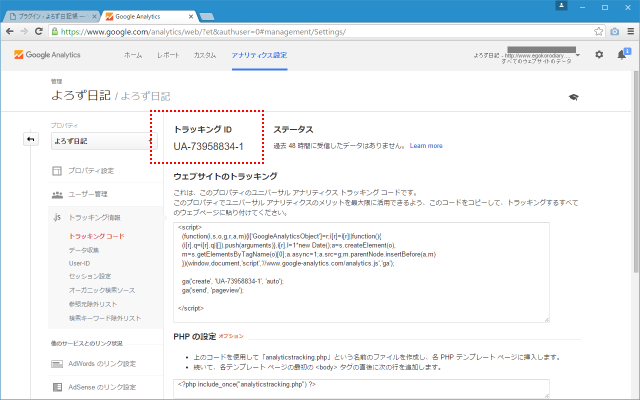The width and height of the screenshot is (640, 400).
Task: Click the Google Analytics logo
Action: 48,54
